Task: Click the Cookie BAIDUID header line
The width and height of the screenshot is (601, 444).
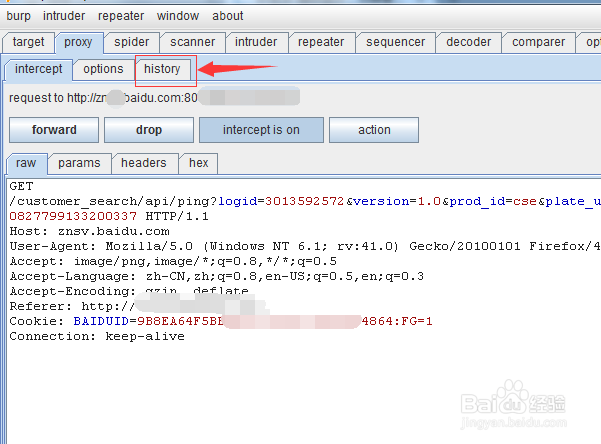Action: click(221, 321)
